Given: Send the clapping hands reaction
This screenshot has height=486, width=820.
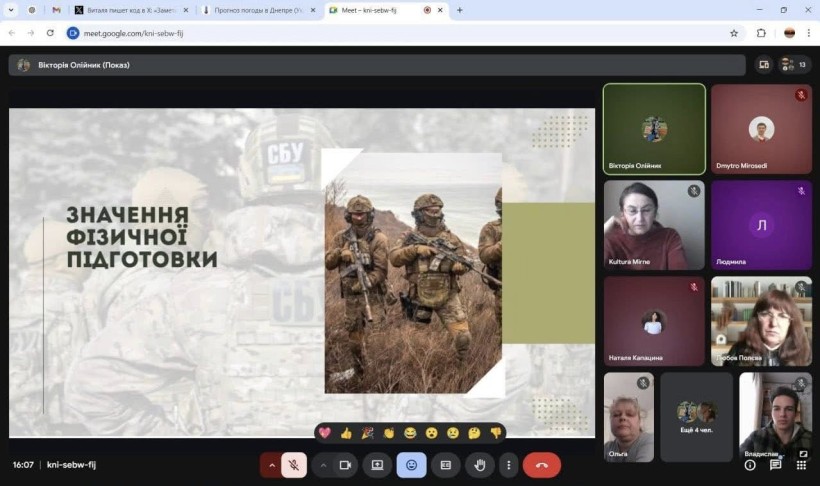Looking at the screenshot, I should click(x=389, y=433).
